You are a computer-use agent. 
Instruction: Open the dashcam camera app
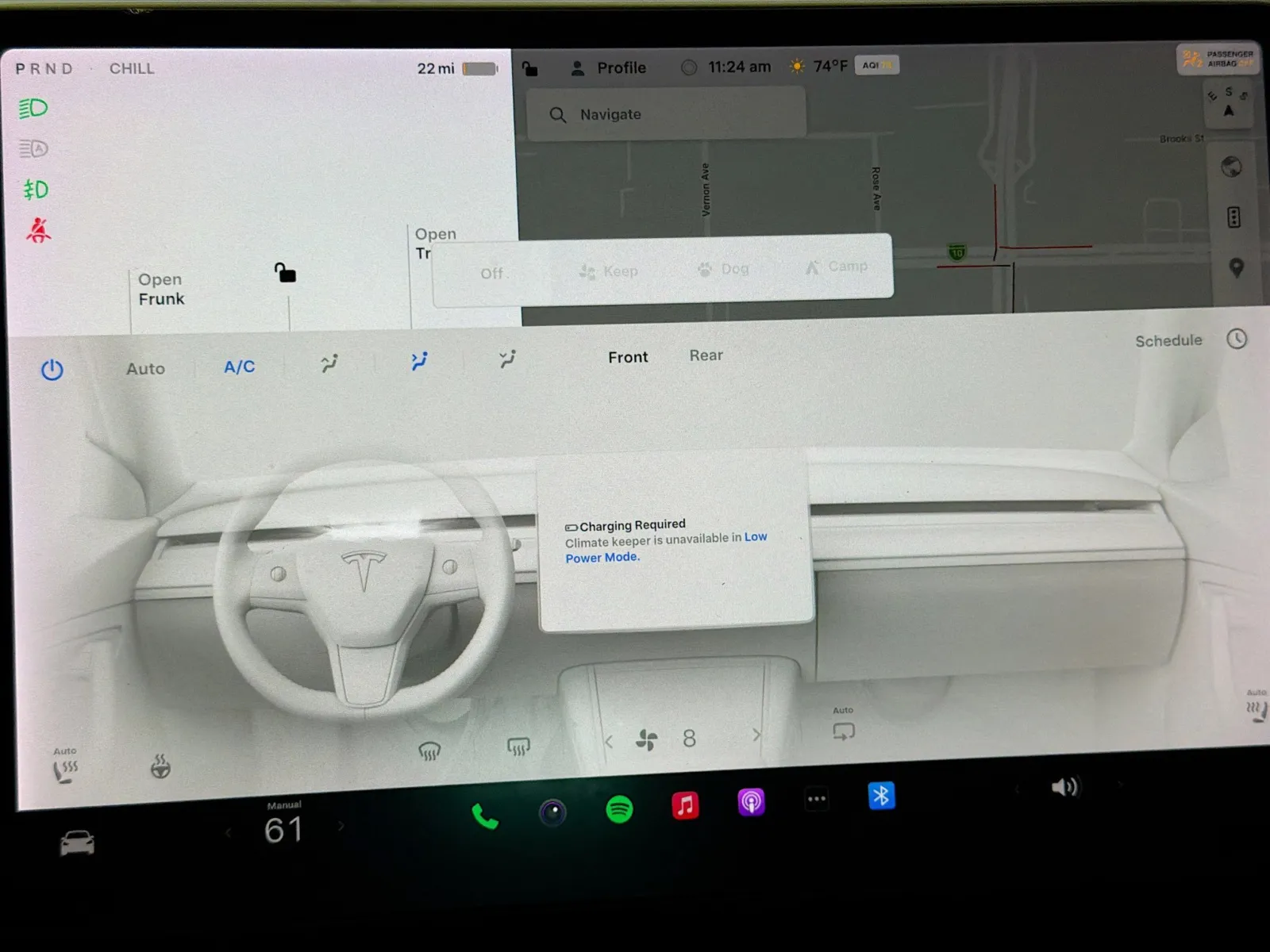[x=552, y=812]
